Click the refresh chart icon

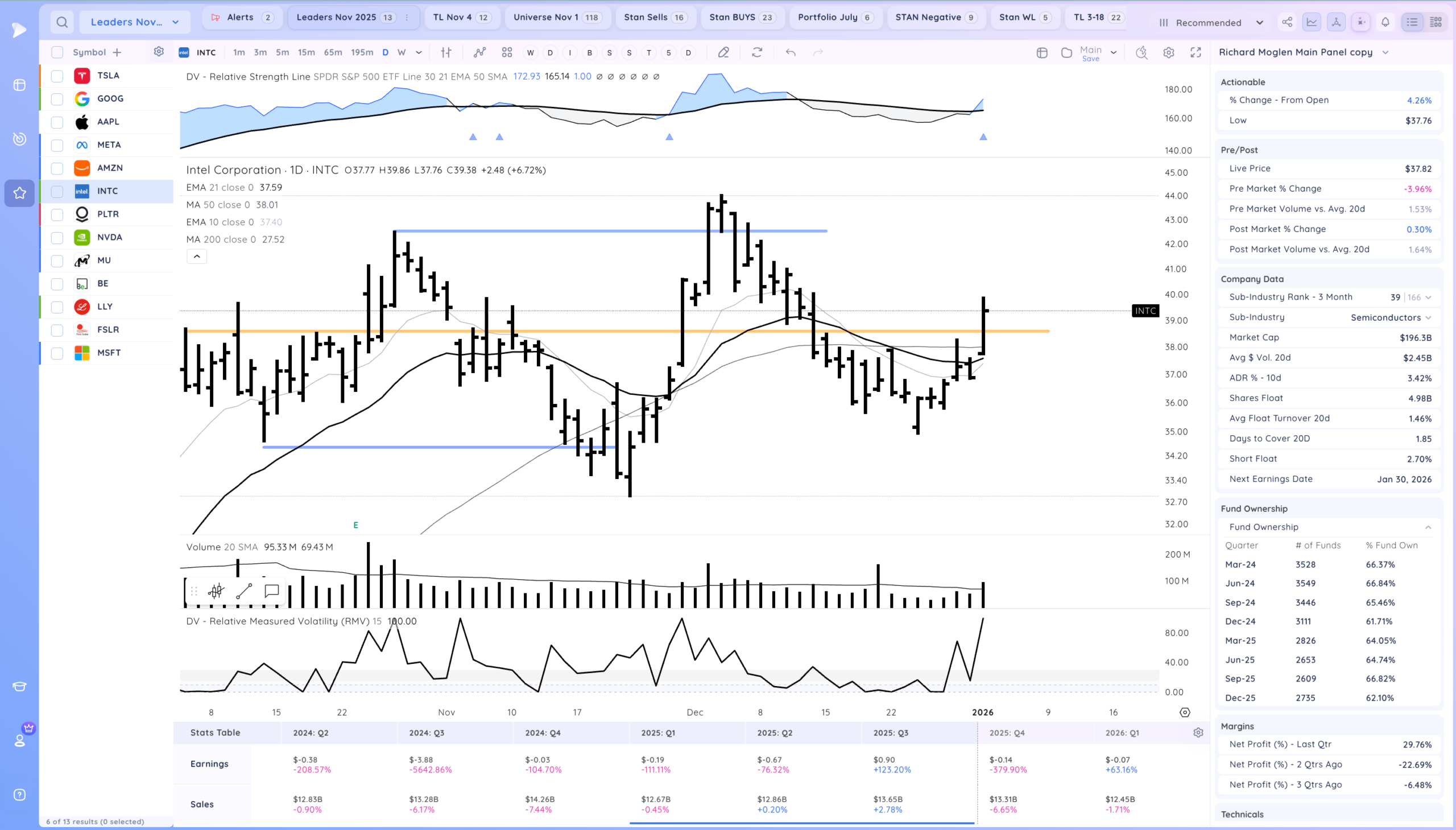click(757, 52)
